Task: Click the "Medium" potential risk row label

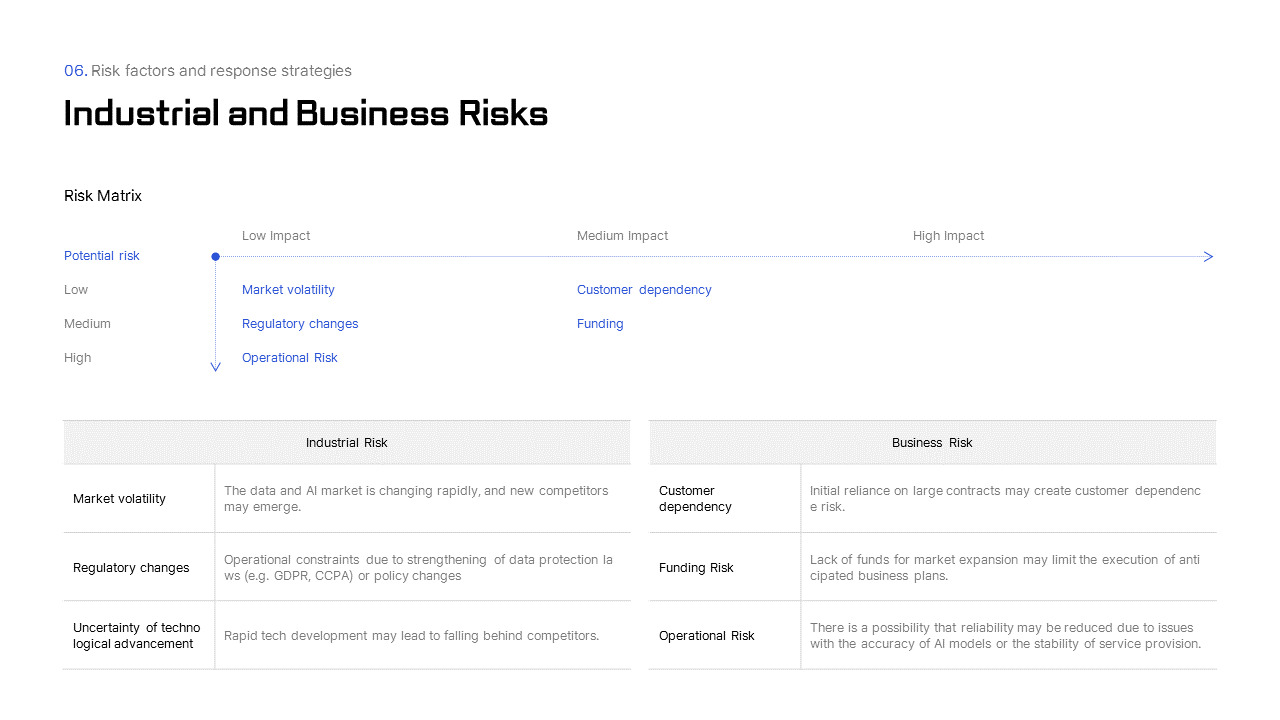Action: [87, 324]
